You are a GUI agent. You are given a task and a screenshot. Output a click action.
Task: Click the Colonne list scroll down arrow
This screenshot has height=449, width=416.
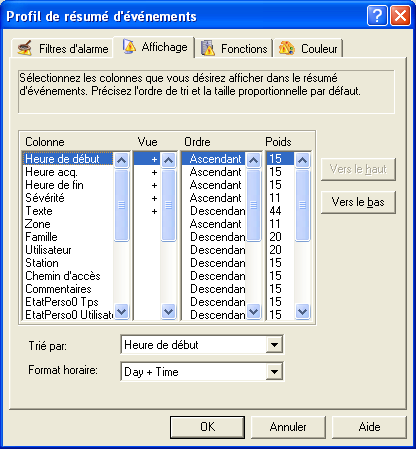click(121, 312)
